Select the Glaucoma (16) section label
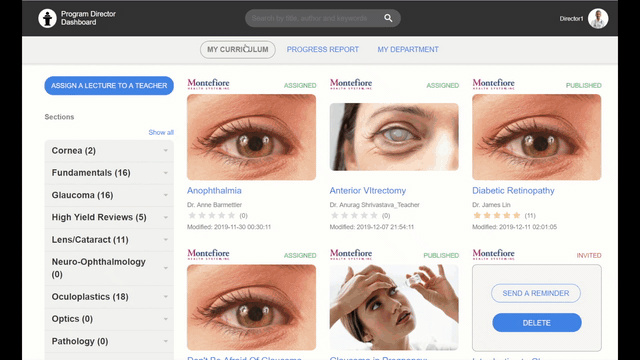640x360 pixels. click(x=82, y=195)
